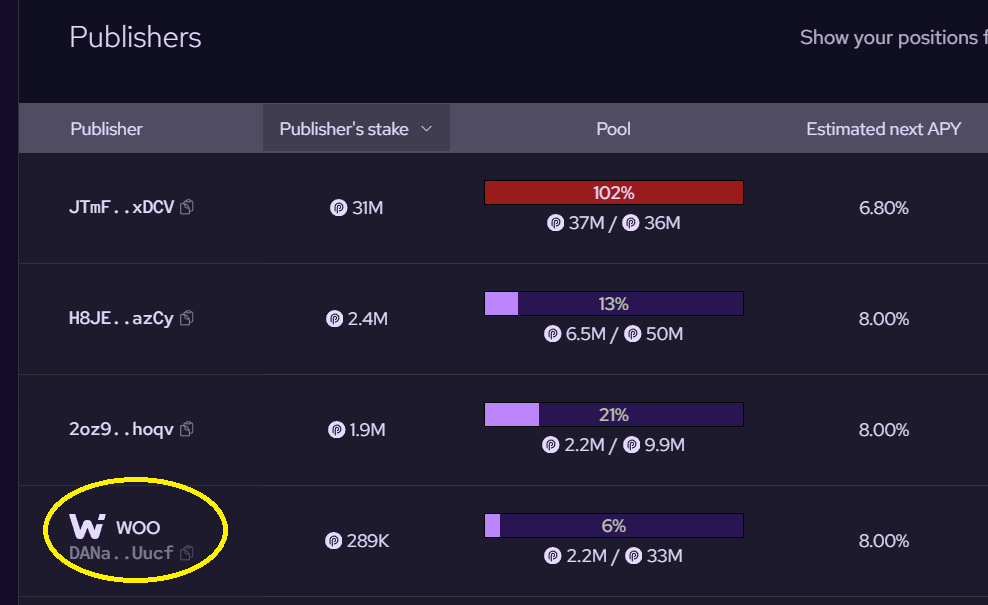988x605 pixels.
Task: Select the red 102% pool bar
Action: (614, 192)
